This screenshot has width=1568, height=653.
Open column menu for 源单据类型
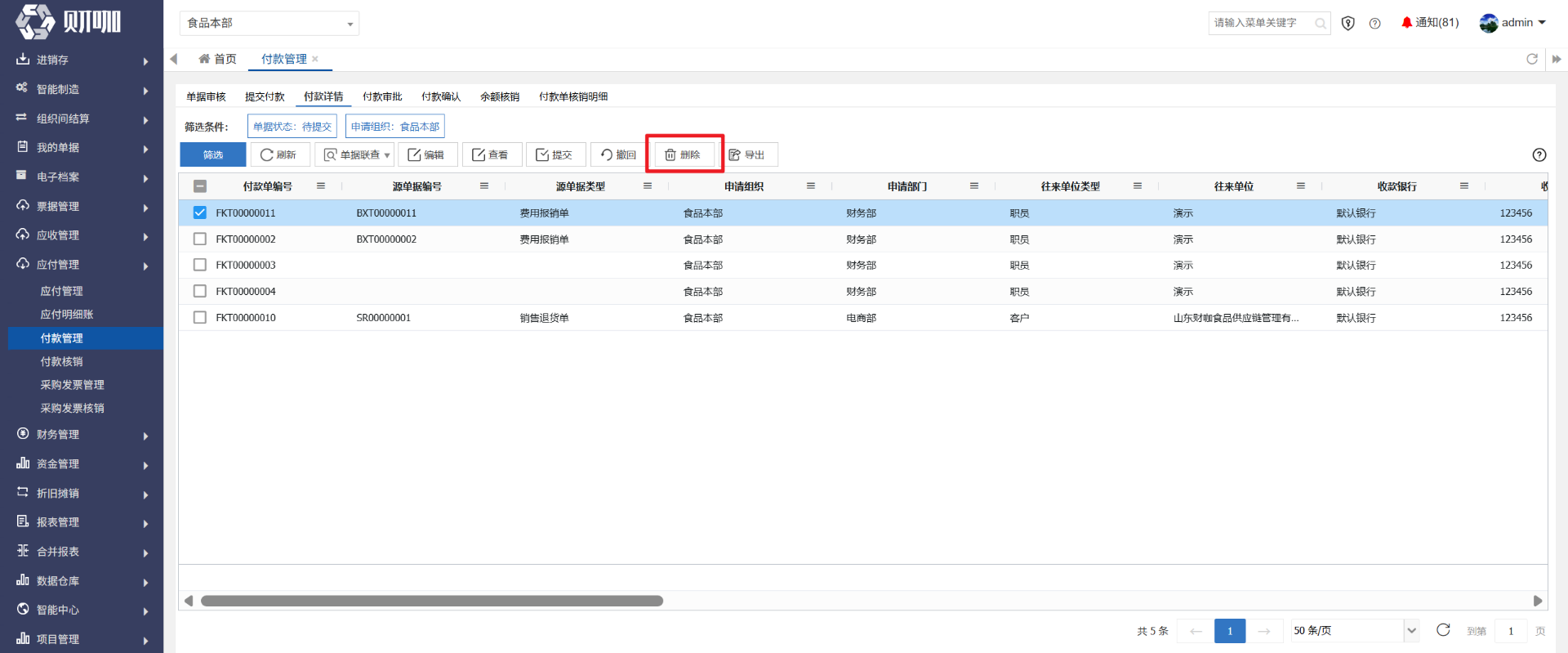pyautogui.click(x=648, y=186)
